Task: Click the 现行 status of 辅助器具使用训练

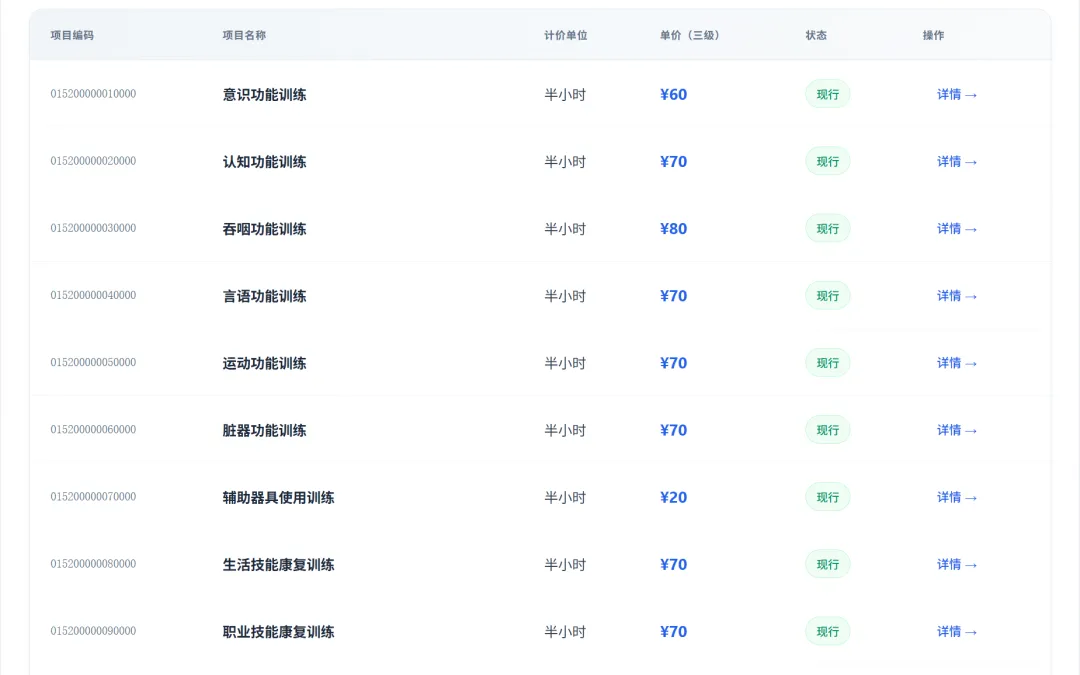Action: pyautogui.click(x=827, y=497)
